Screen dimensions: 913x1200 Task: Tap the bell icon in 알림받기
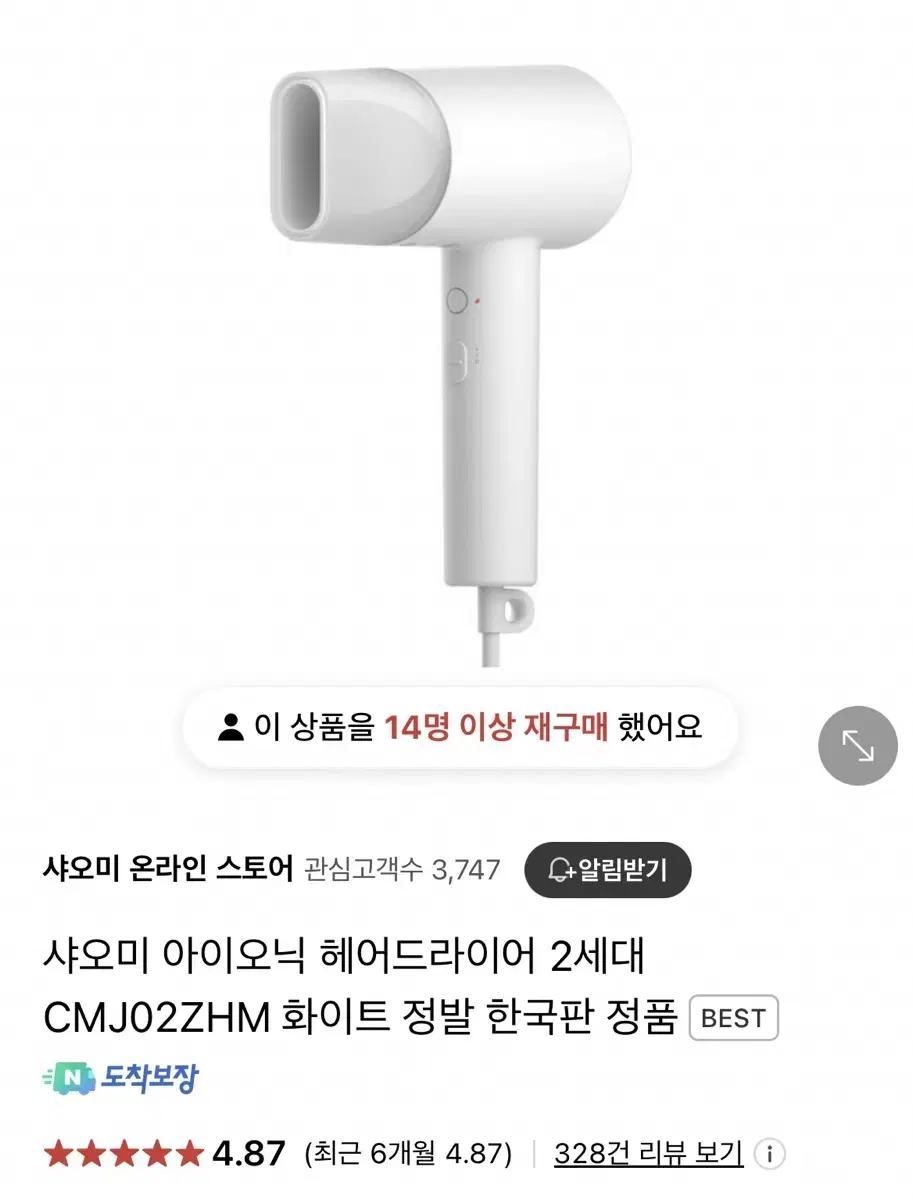pos(562,870)
